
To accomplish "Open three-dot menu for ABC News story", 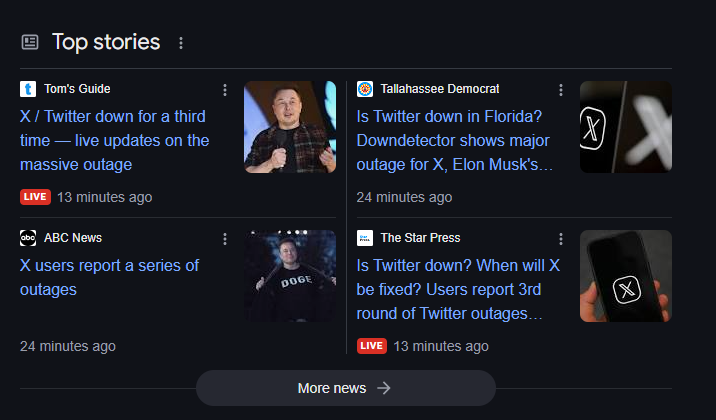I will coord(225,239).
